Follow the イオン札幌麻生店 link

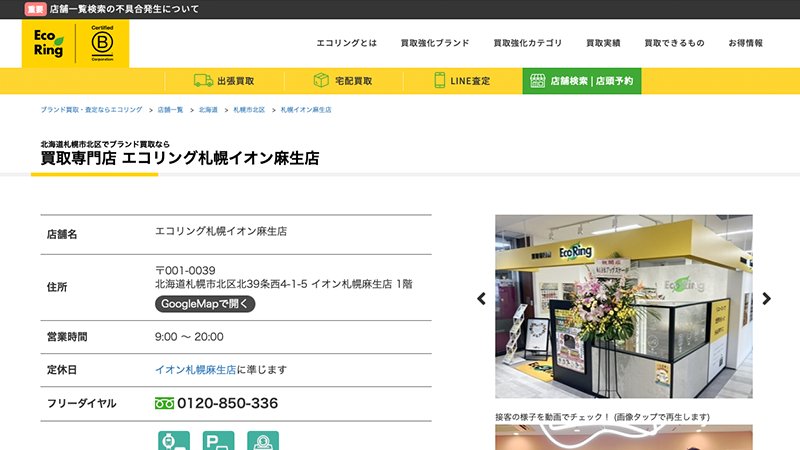(x=195, y=370)
